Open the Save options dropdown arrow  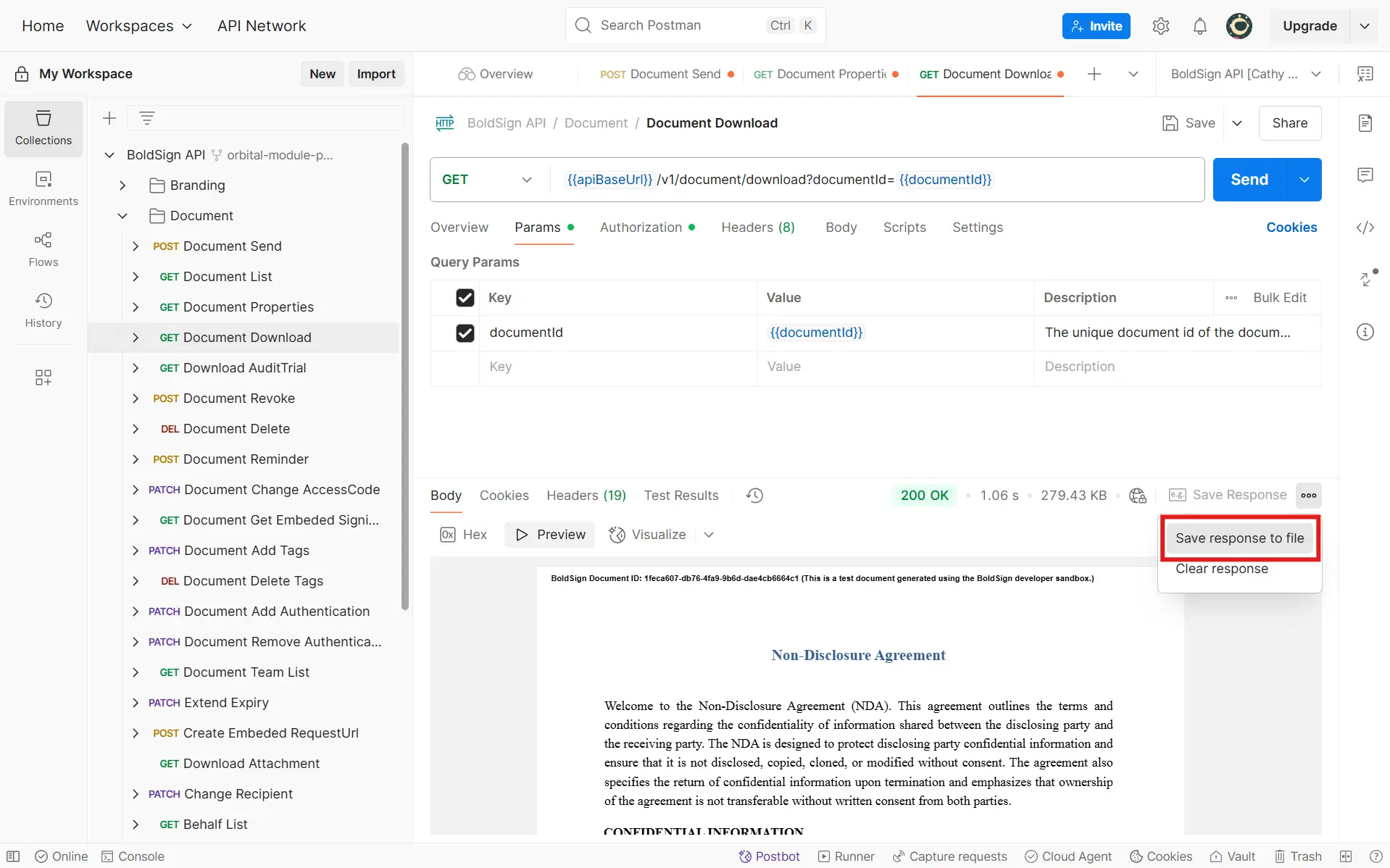coord(1237,123)
